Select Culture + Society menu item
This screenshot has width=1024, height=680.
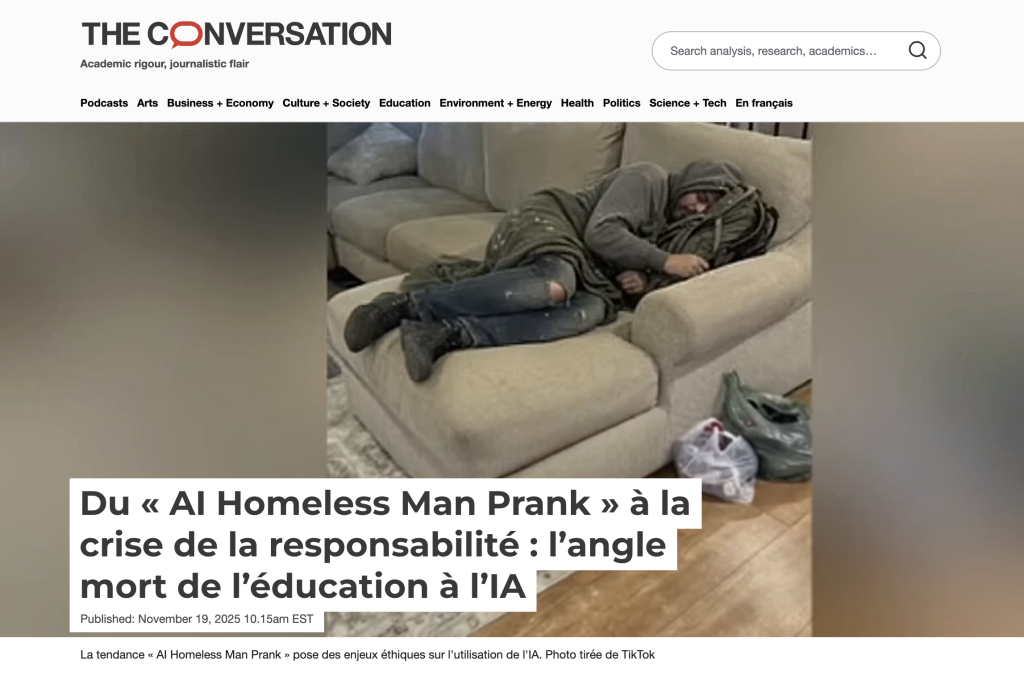tap(326, 103)
